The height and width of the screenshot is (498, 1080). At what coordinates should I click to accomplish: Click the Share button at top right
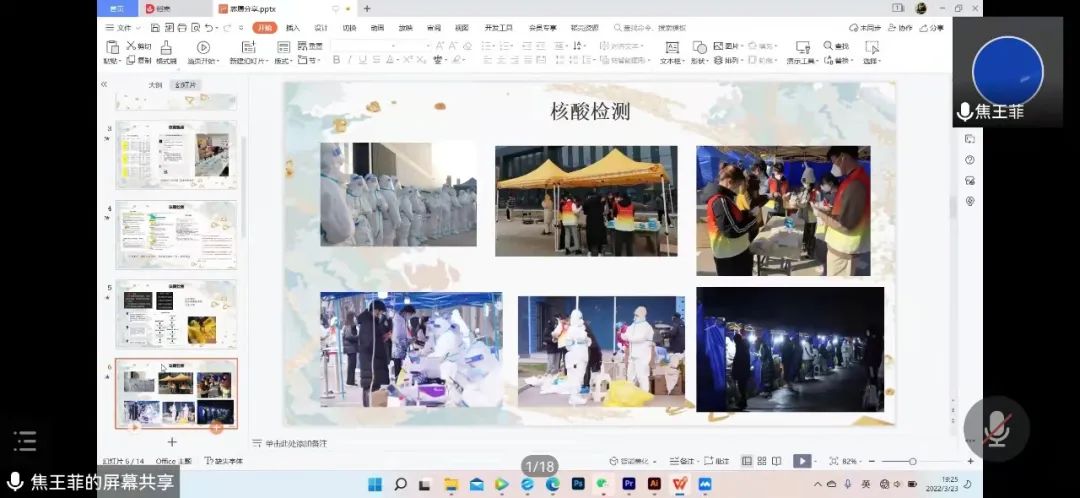932,28
